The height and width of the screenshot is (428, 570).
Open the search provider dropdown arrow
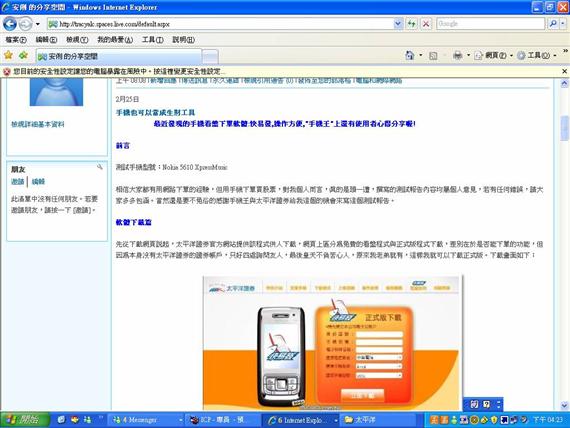pyautogui.click(x=563, y=24)
